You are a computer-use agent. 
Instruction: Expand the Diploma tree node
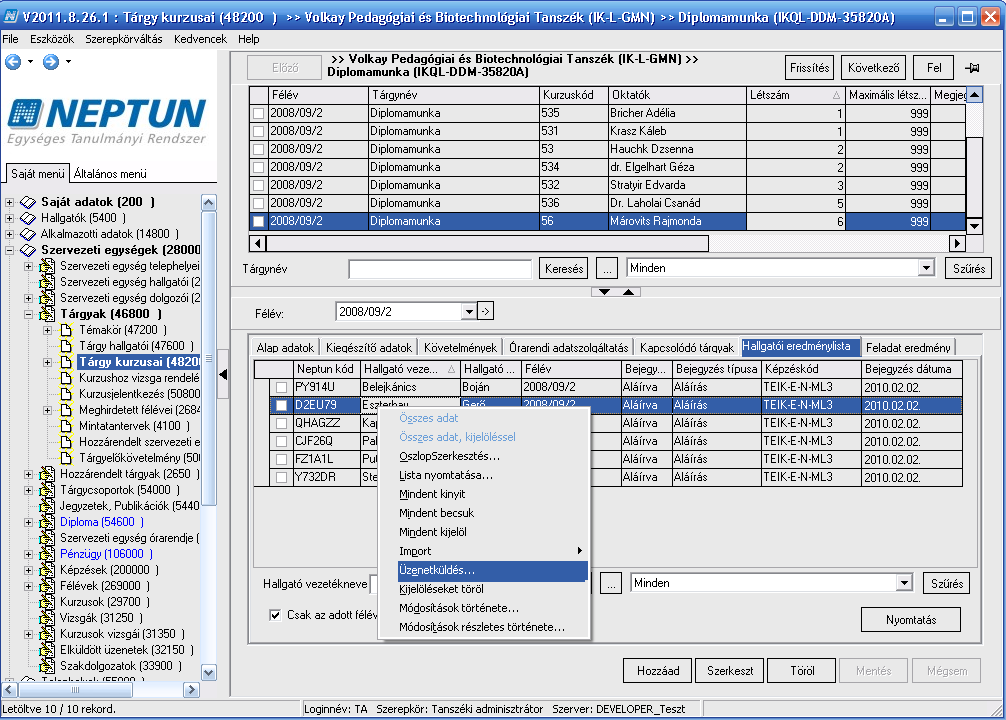pos(29,522)
